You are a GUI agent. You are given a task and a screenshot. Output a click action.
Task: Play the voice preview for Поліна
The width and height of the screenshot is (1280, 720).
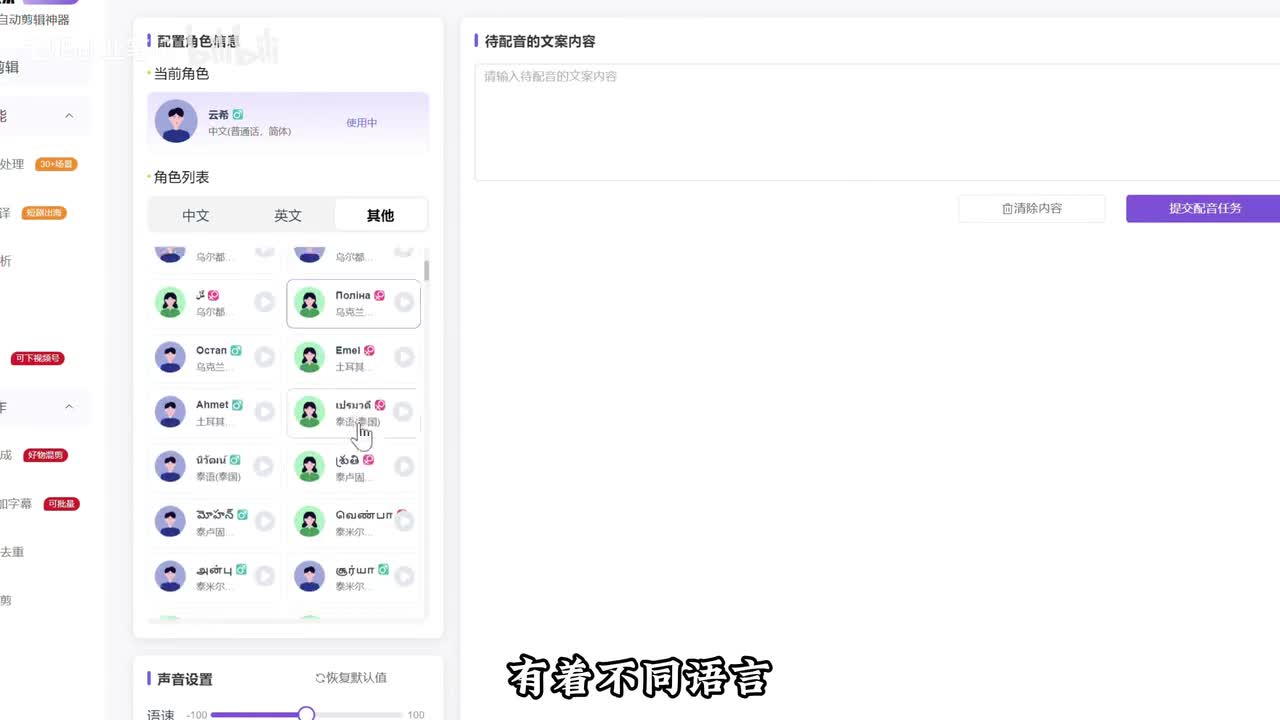click(404, 302)
